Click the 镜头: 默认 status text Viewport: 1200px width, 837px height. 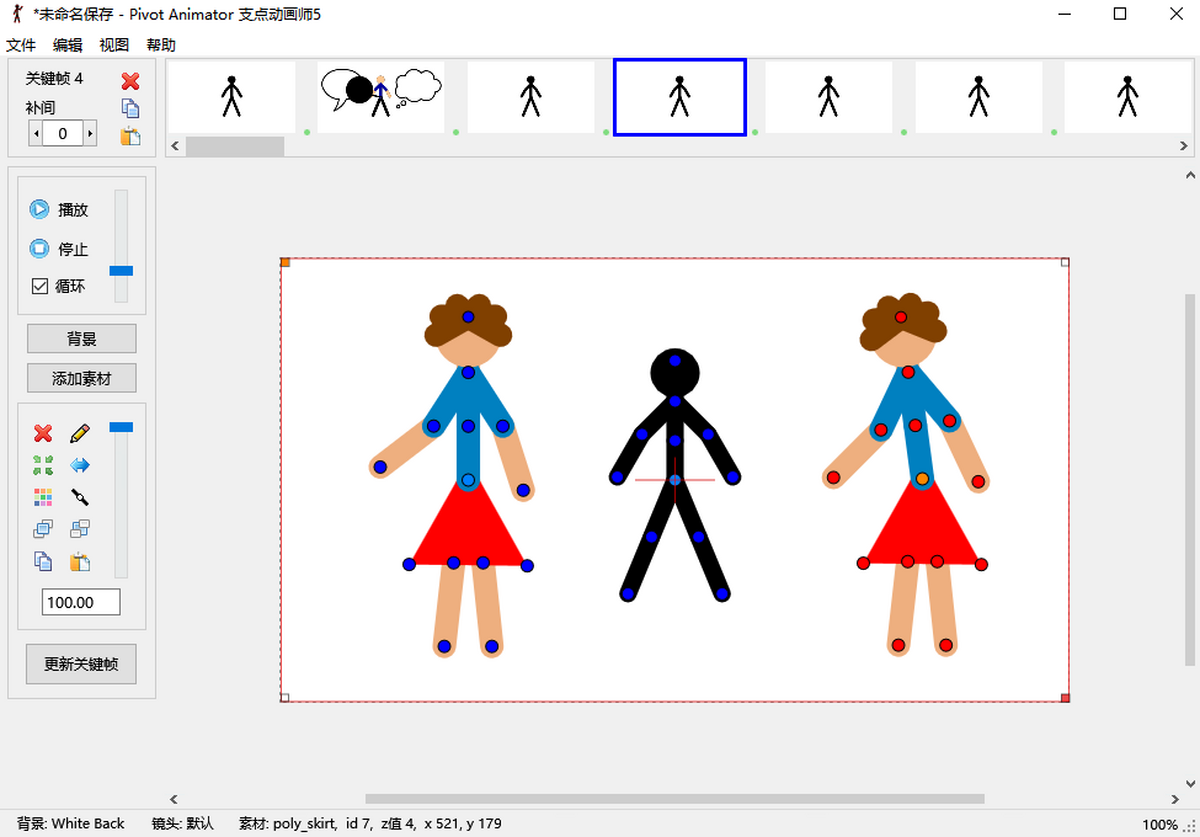(x=183, y=824)
